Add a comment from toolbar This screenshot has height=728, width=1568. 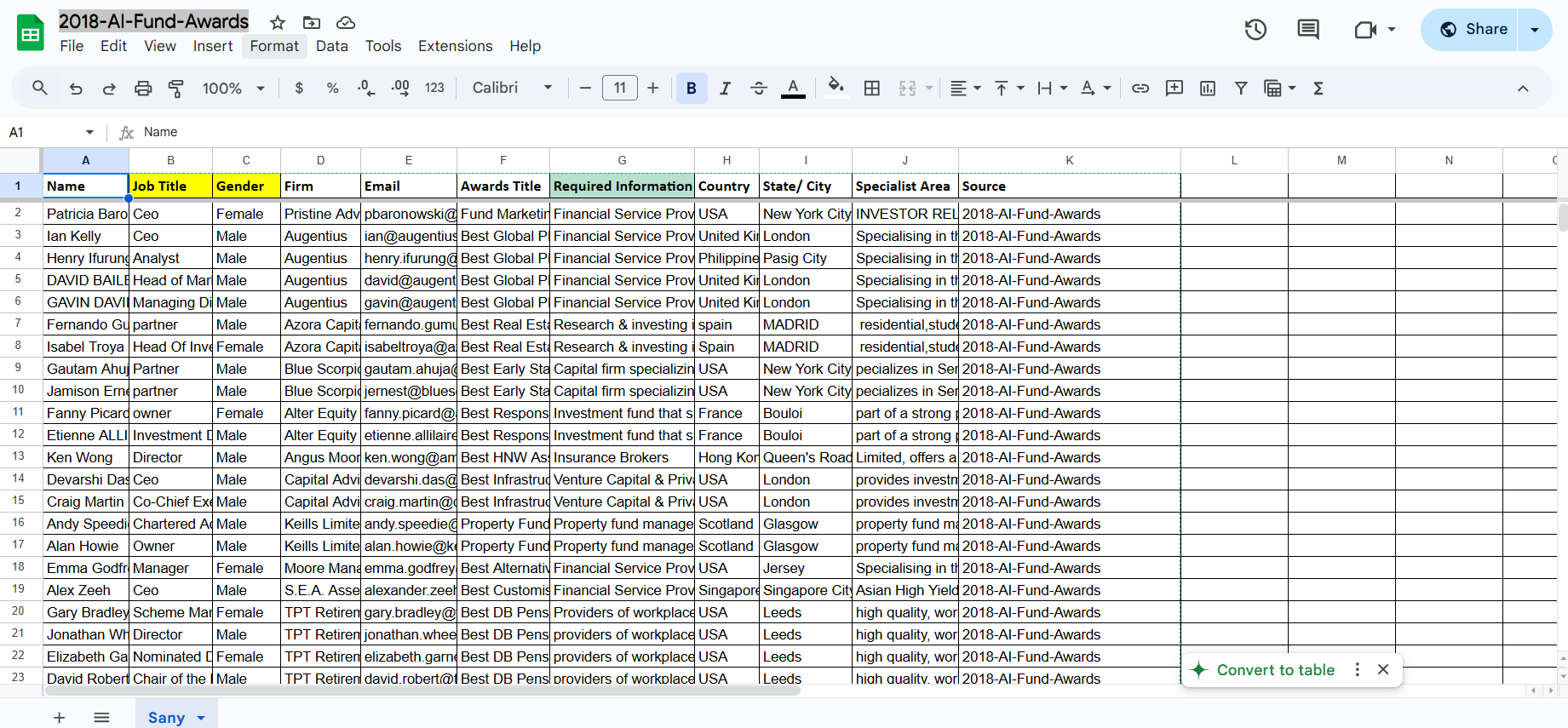(x=1175, y=88)
